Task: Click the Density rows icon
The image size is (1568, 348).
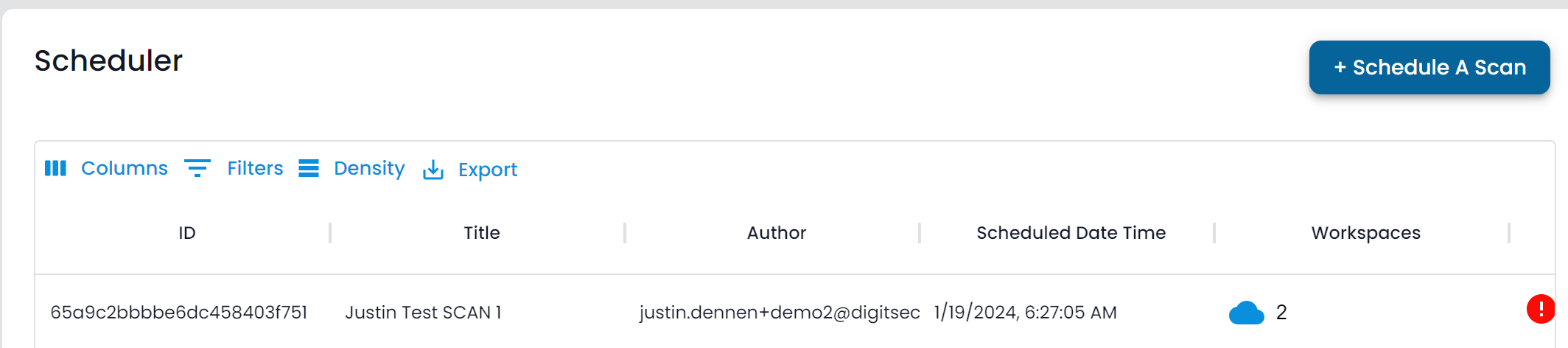Action: coord(309,168)
